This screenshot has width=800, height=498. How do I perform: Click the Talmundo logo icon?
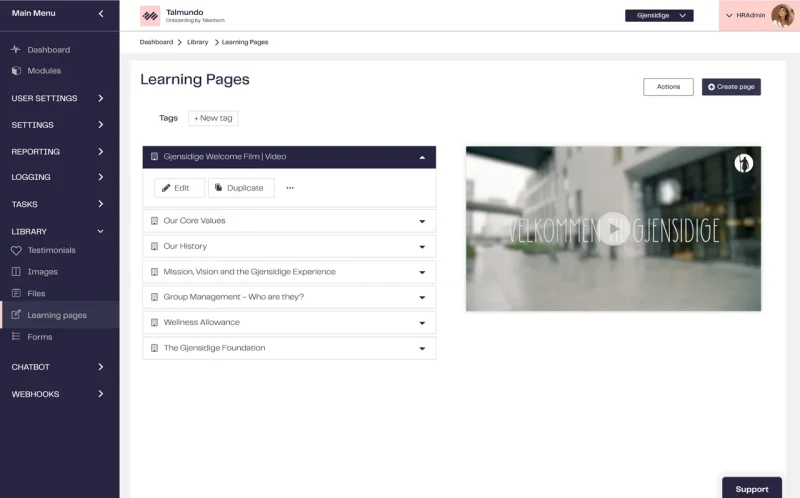[x=150, y=16]
